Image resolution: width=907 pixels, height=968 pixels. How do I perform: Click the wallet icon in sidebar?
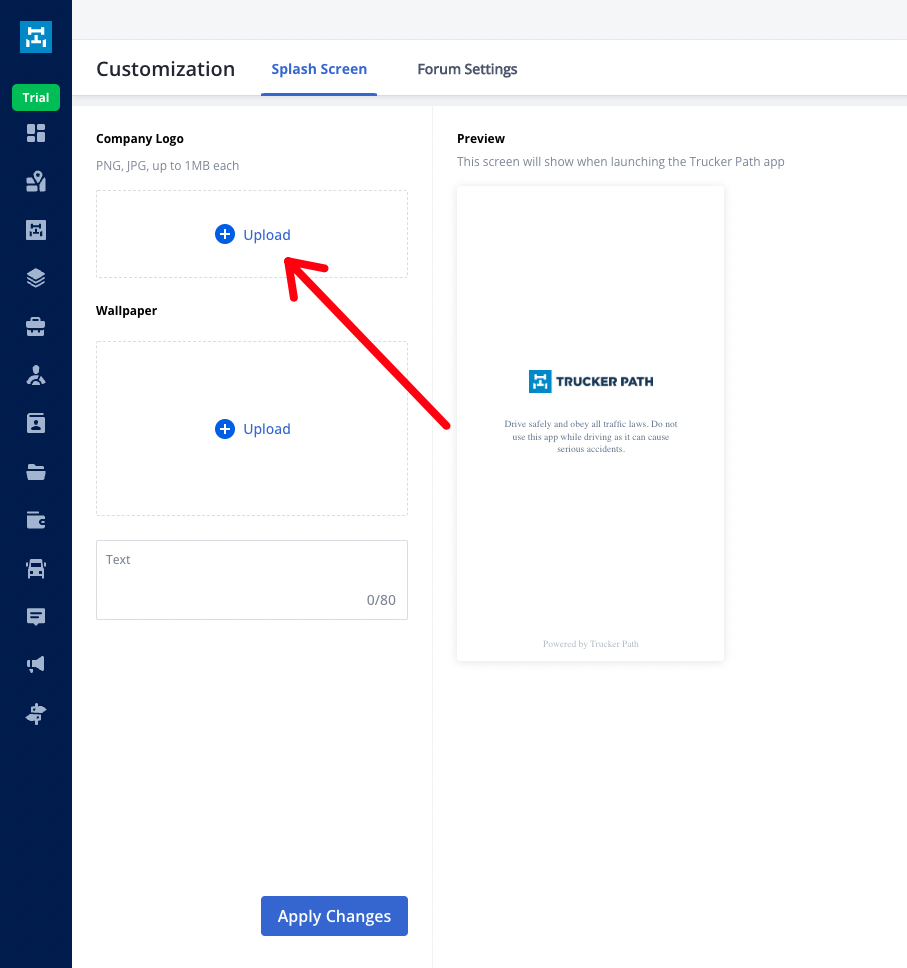pyautogui.click(x=36, y=520)
